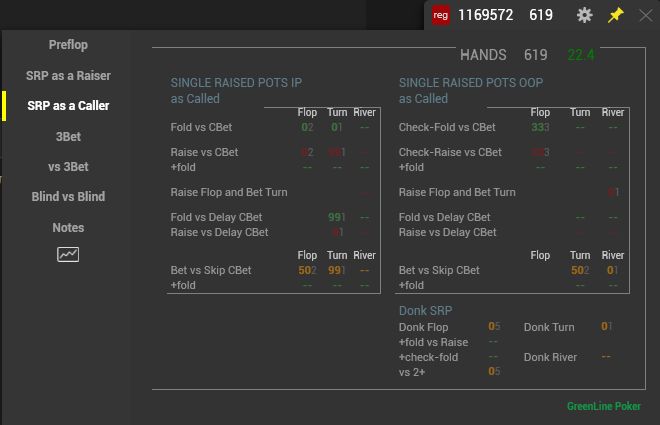
Task: Open the Notes tab
Action: pos(68,228)
